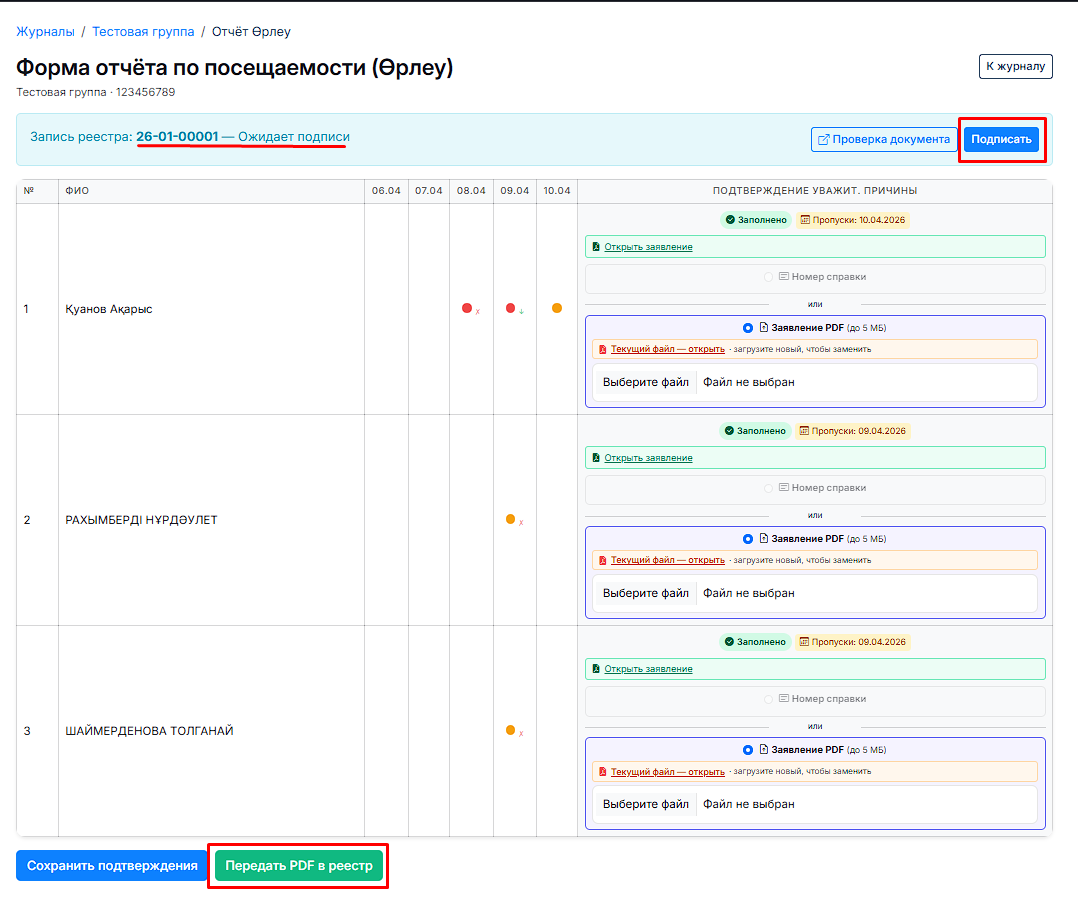Image resolution: width=1078 pixels, height=902 pixels.
Task: Click the green 'Передать PDF в реестр' button
Action: click(x=299, y=866)
